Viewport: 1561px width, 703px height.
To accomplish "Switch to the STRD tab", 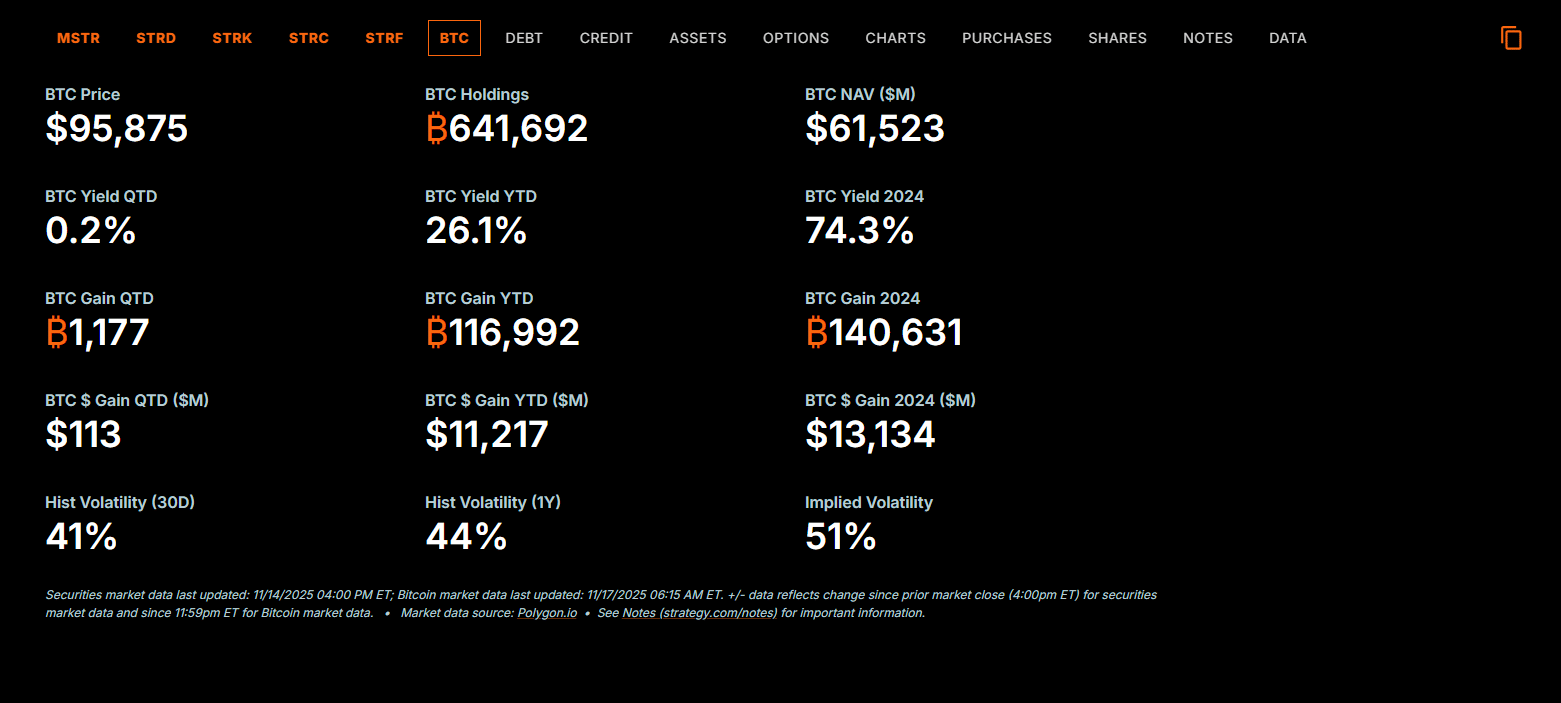I will (156, 38).
